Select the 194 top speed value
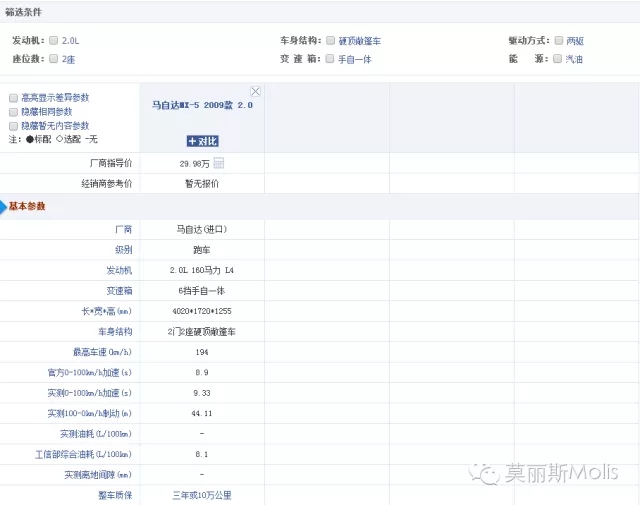Viewport: 640px width, 505px height. 202,352
